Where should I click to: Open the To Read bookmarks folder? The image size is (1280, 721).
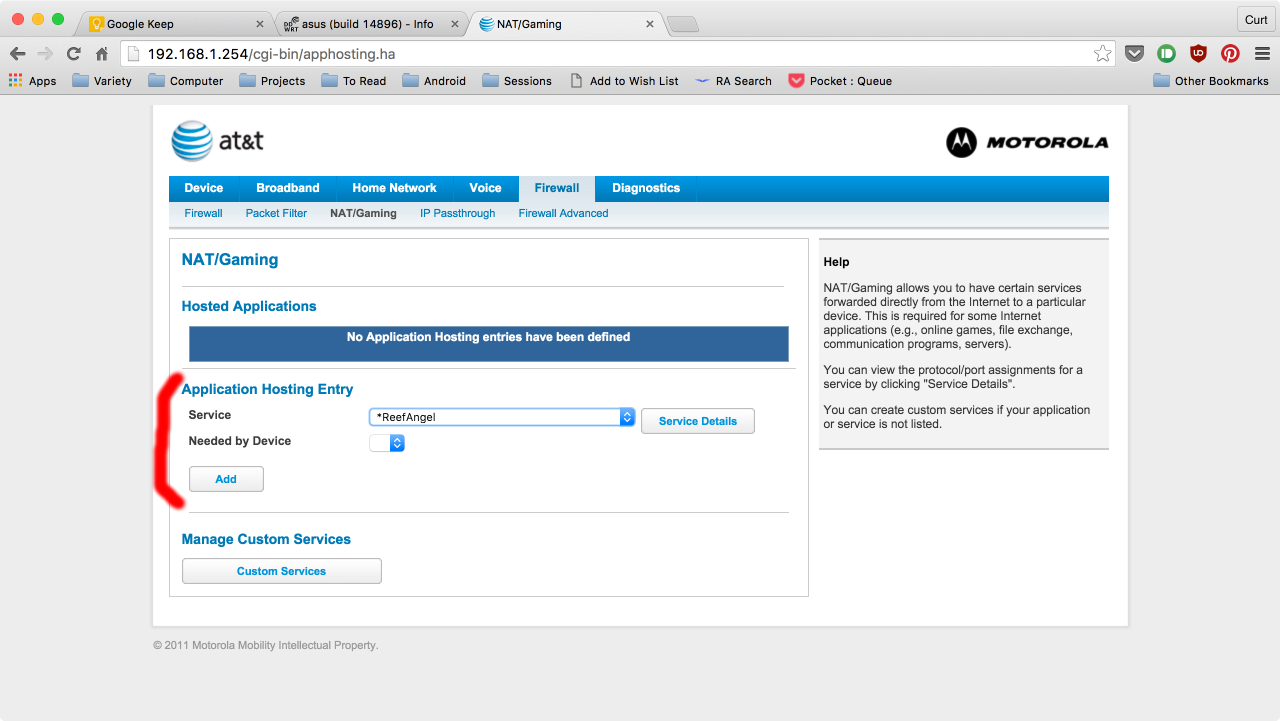[x=354, y=81]
